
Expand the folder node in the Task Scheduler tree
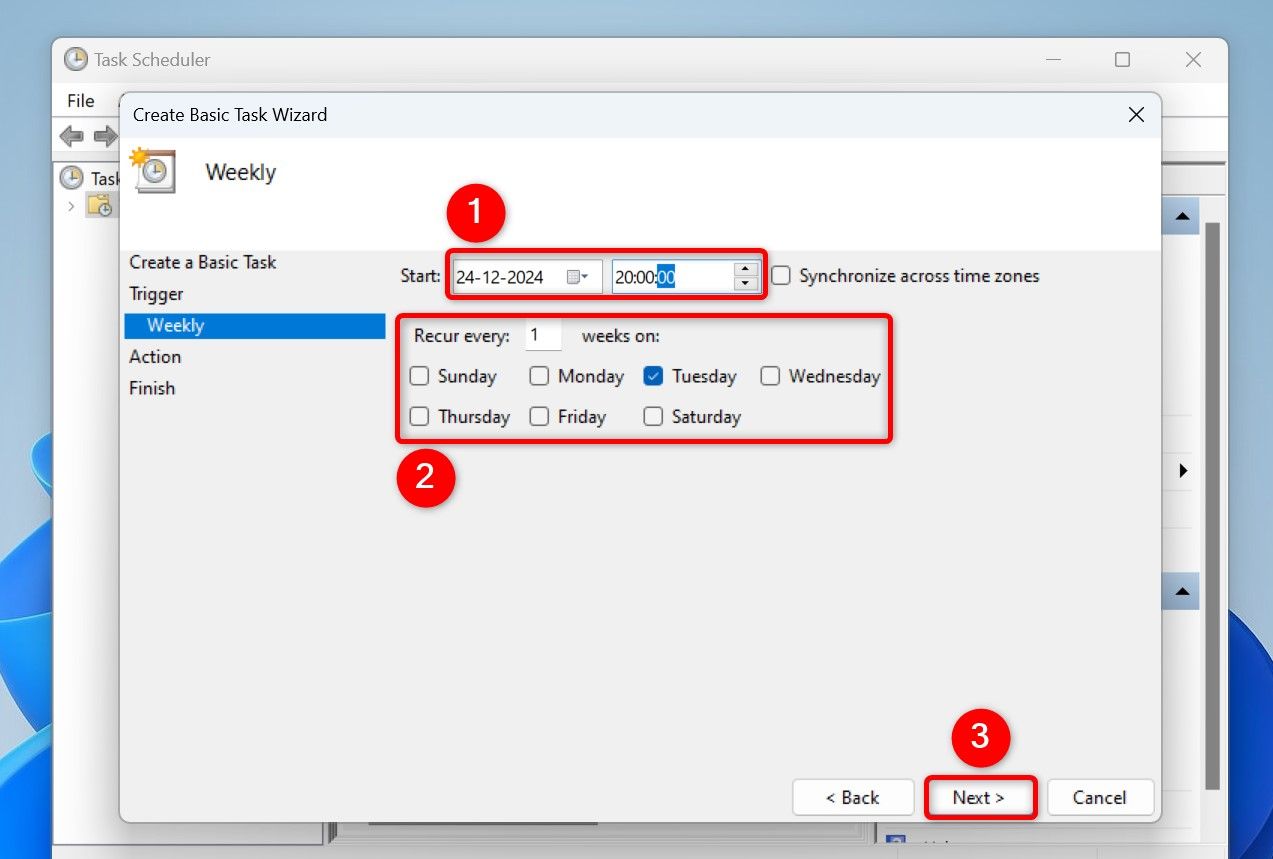[x=71, y=206]
